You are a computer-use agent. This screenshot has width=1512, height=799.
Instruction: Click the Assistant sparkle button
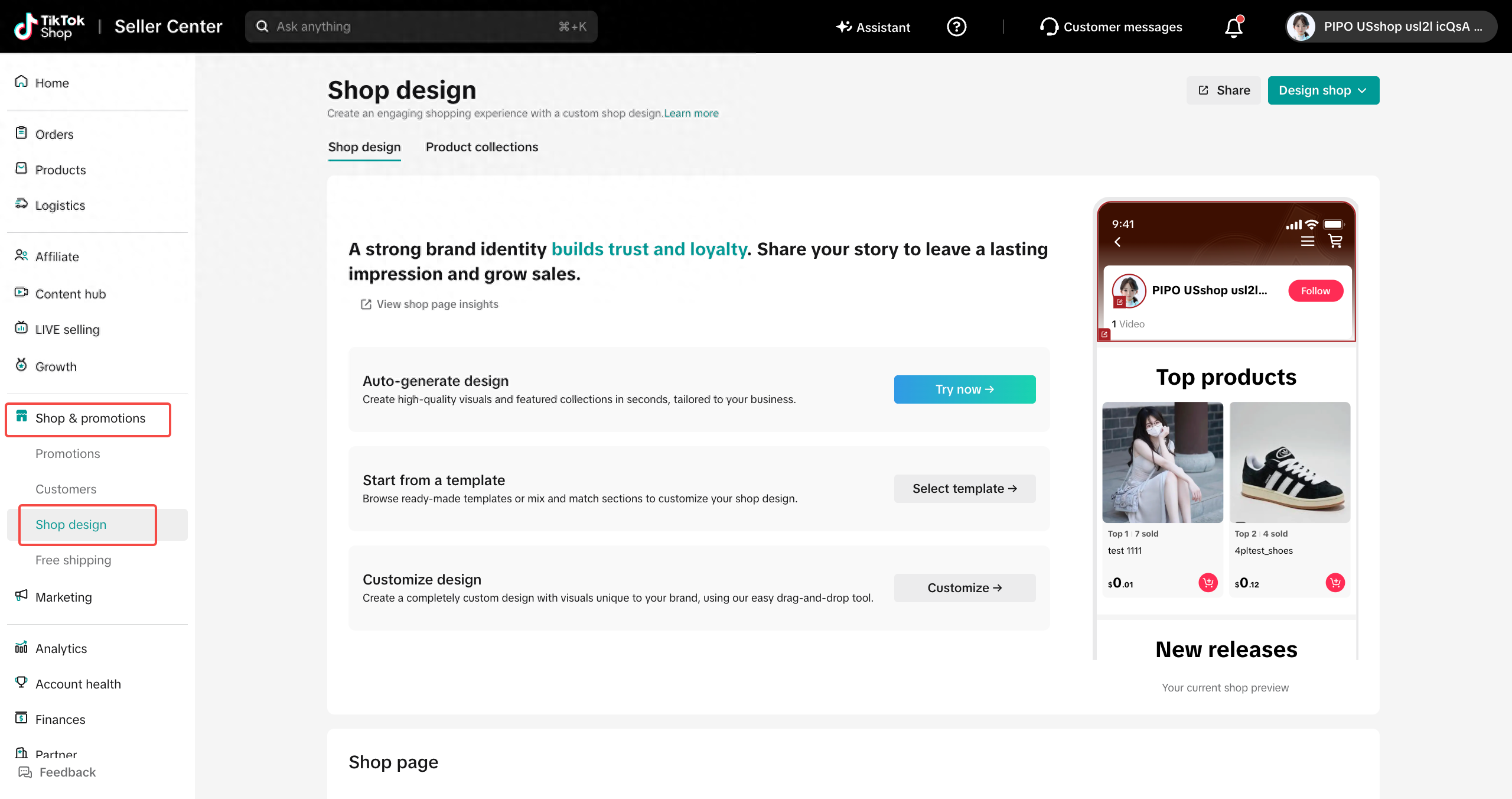click(873, 27)
